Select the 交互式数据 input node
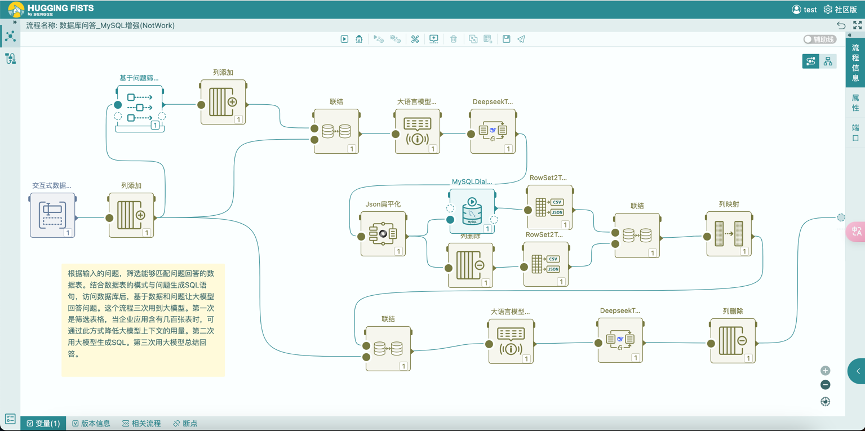866x431 pixels. 52,216
